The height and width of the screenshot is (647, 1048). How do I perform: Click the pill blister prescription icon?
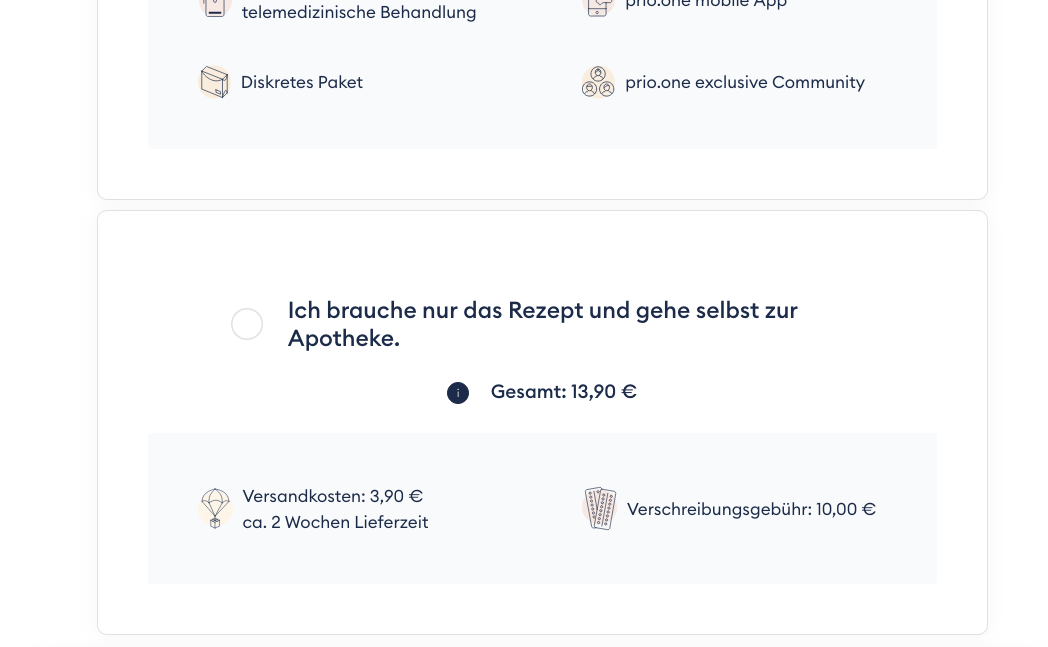[x=599, y=508]
